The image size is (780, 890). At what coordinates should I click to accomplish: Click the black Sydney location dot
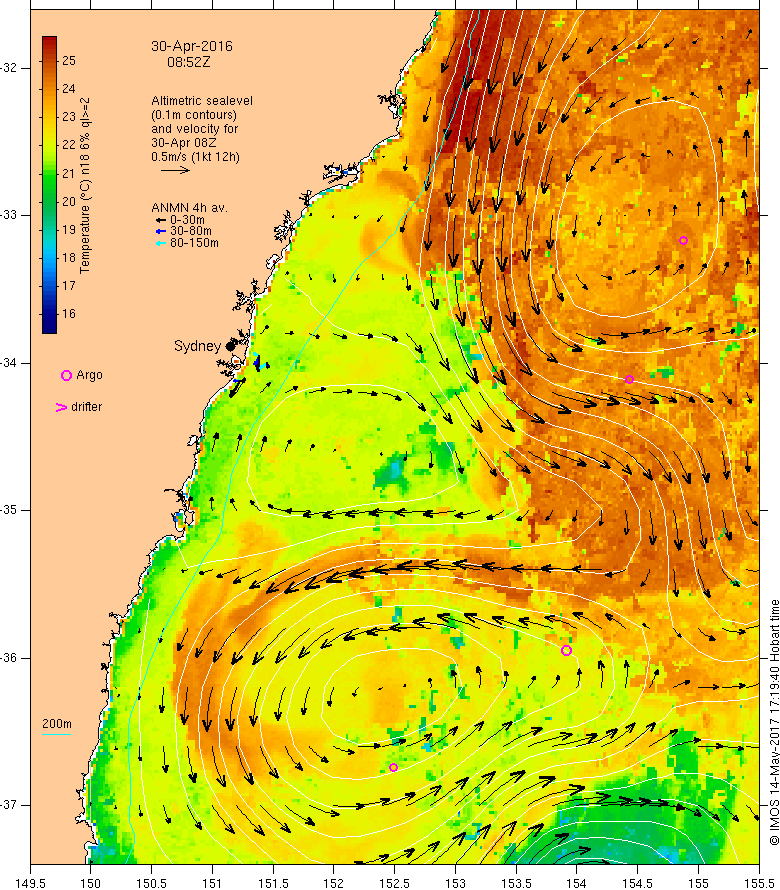(230, 345)
